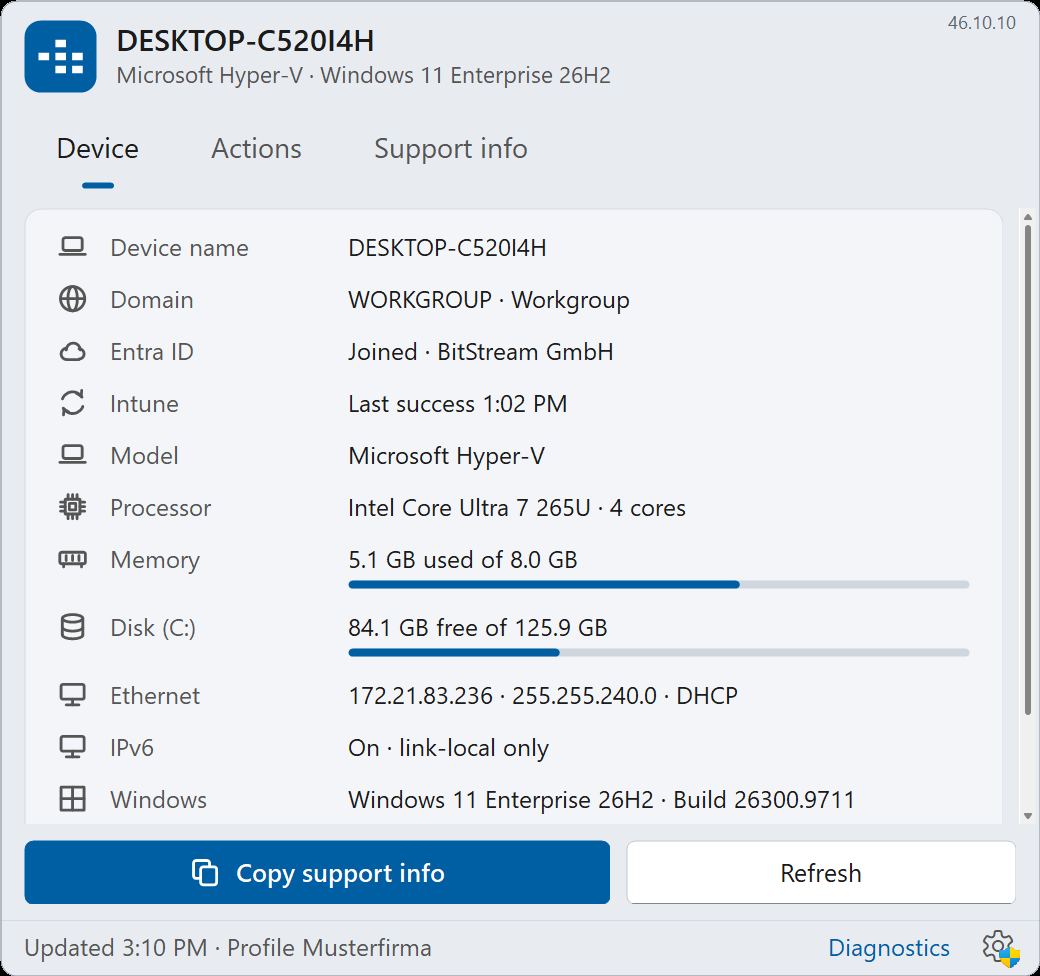Screen dimensions: 1040x976
Task: Click the Refresh button
Action: click(x=821, y=873)
